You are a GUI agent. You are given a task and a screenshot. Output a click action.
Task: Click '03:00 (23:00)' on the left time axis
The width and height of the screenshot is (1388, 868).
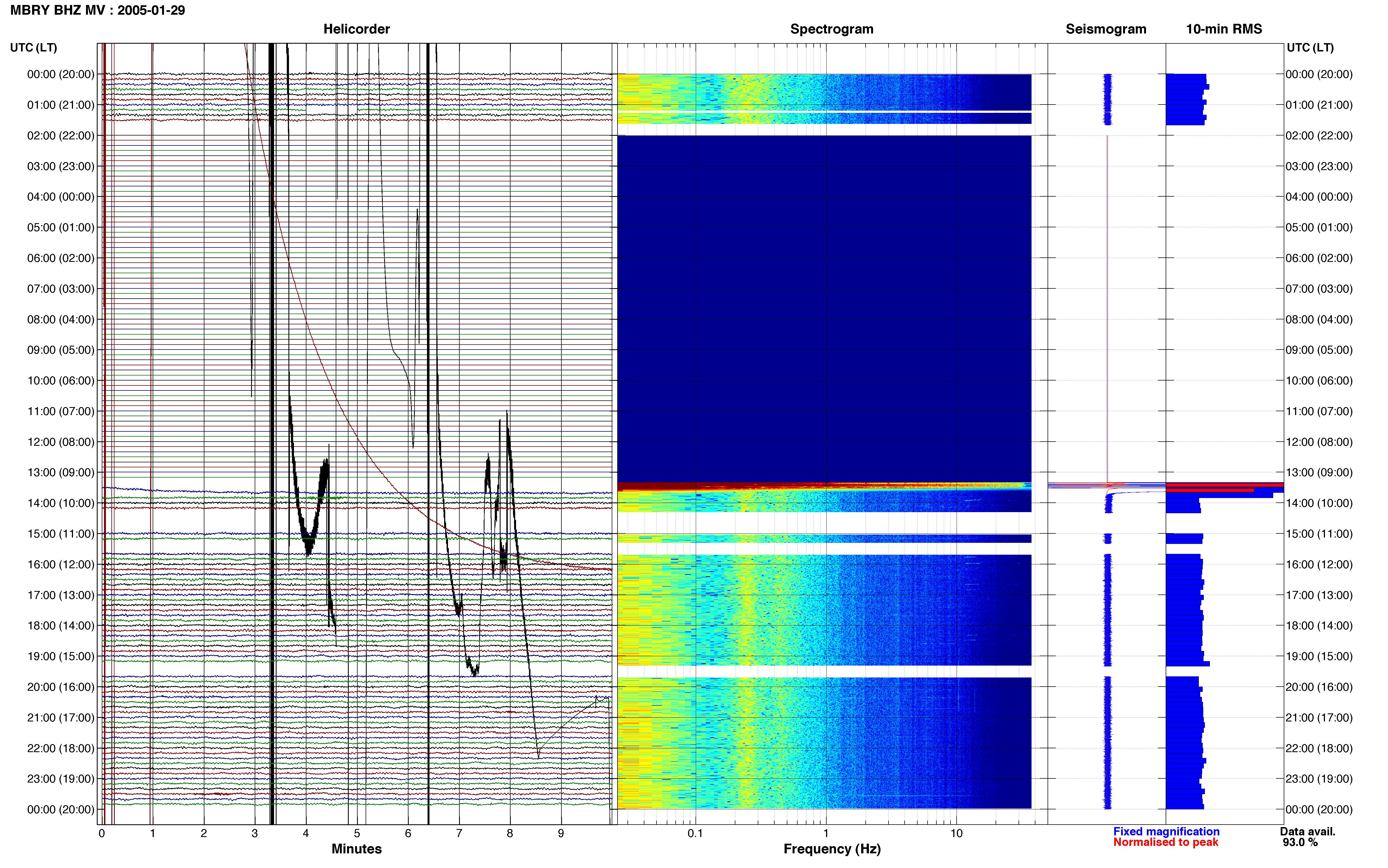61,166
